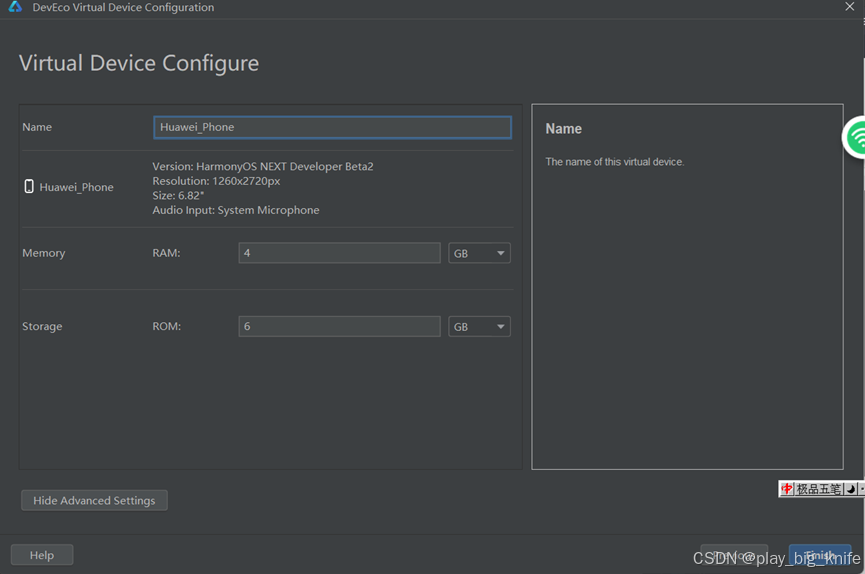This screenshot has width=865, height=574.
Task: Click the phone icon beside Huawei_Phone
Action: tap(29, 187)
